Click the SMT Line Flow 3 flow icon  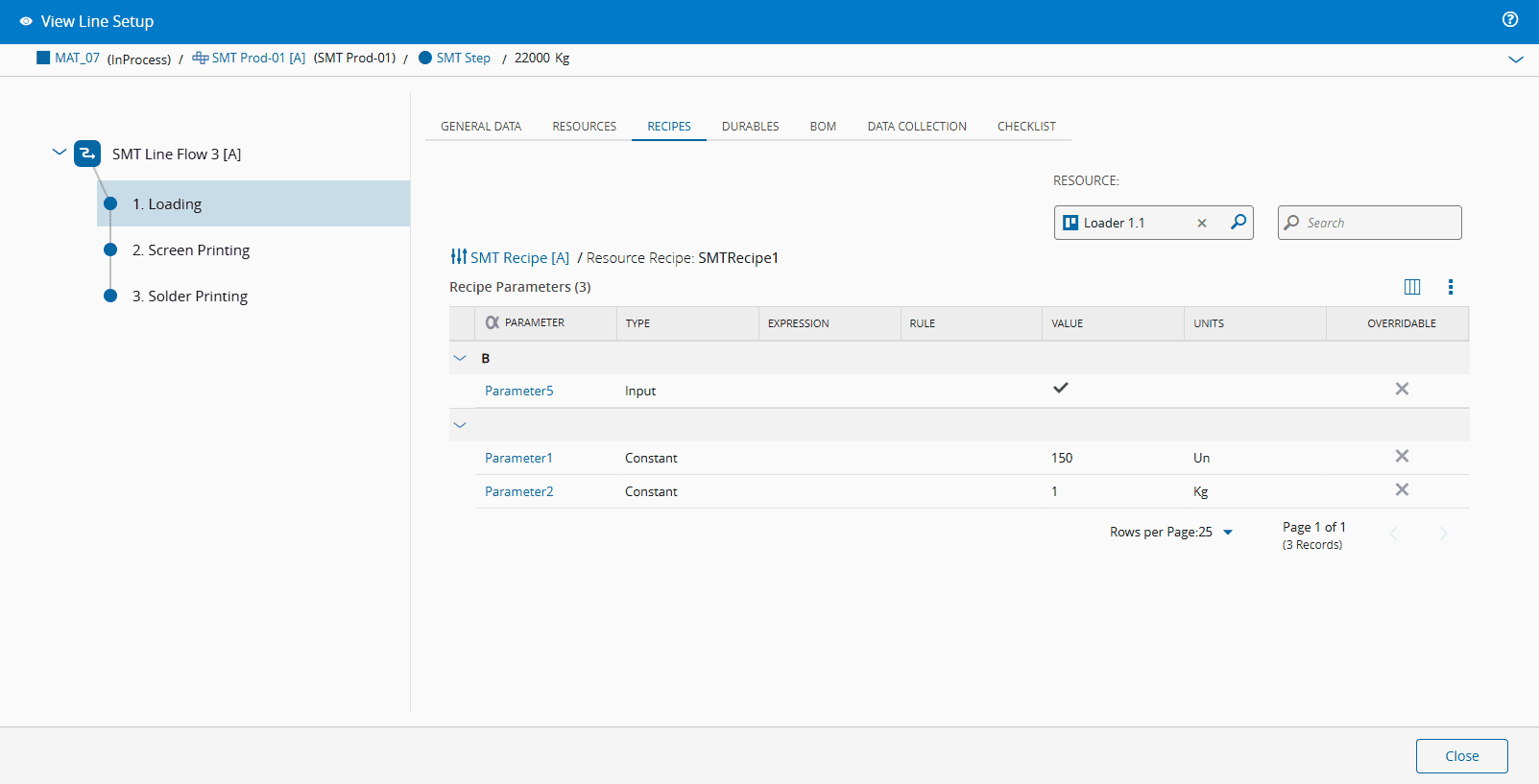87,154
